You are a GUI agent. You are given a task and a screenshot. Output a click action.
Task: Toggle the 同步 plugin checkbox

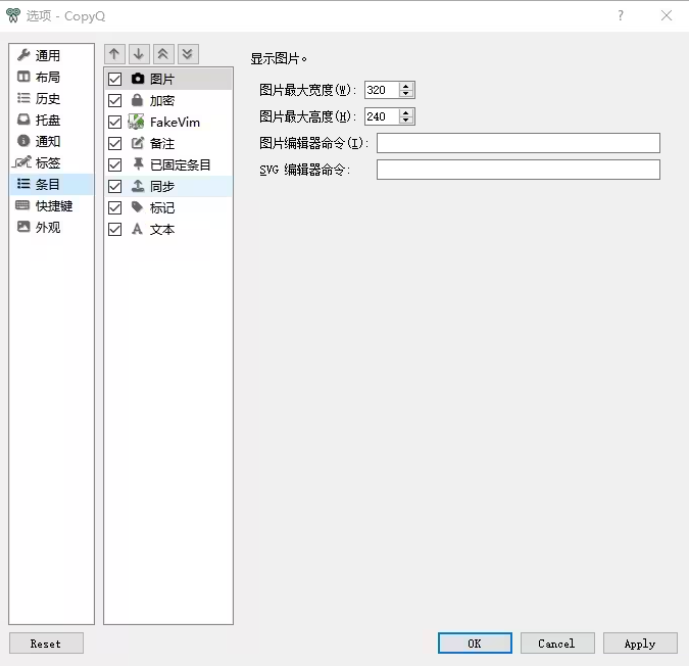(115, 187)
